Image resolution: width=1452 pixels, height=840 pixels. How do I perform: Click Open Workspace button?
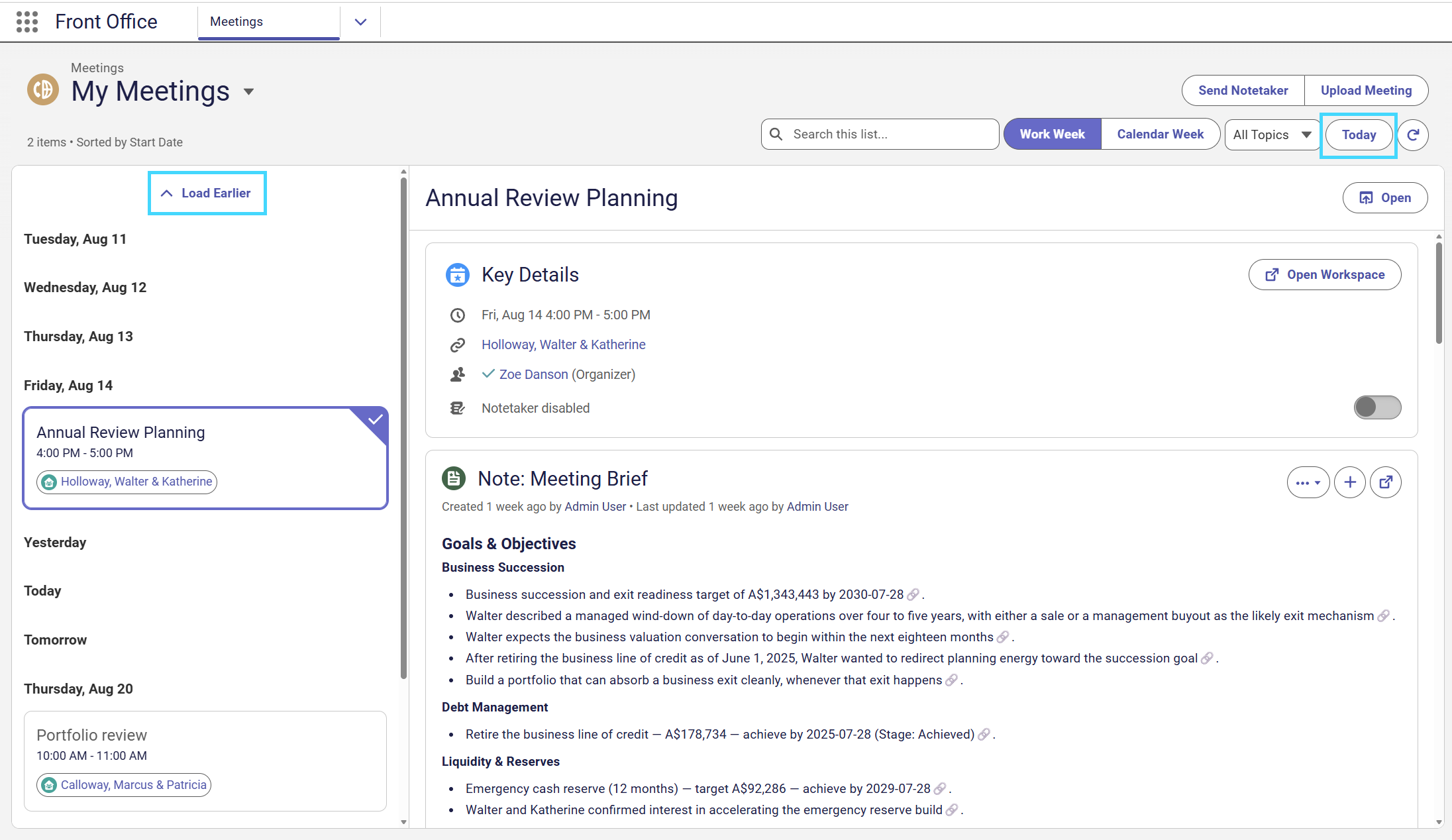click(x=1324, y=275)
